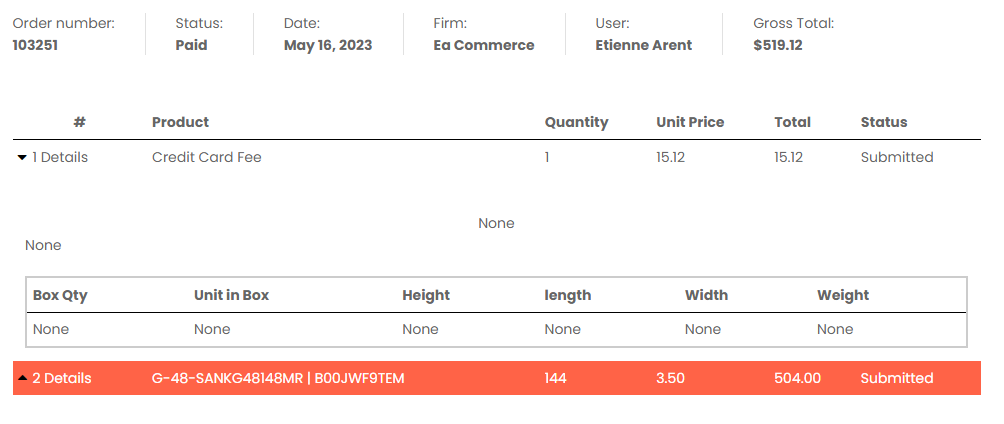Click the '2 Details' label

61,379
